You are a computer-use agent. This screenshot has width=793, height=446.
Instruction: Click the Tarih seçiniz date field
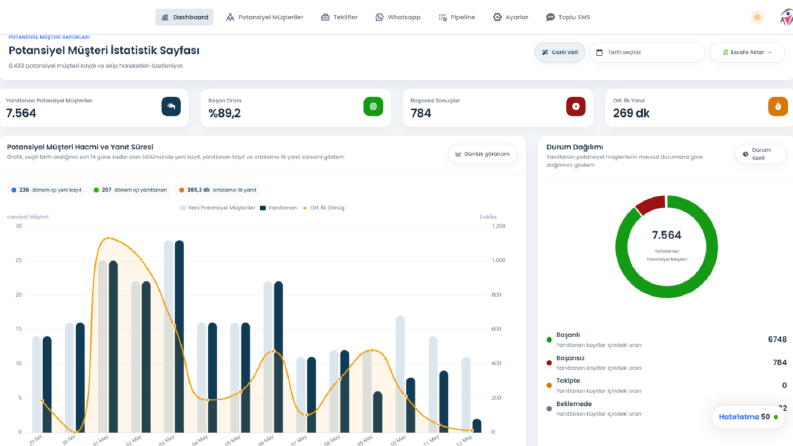[647, 52]
